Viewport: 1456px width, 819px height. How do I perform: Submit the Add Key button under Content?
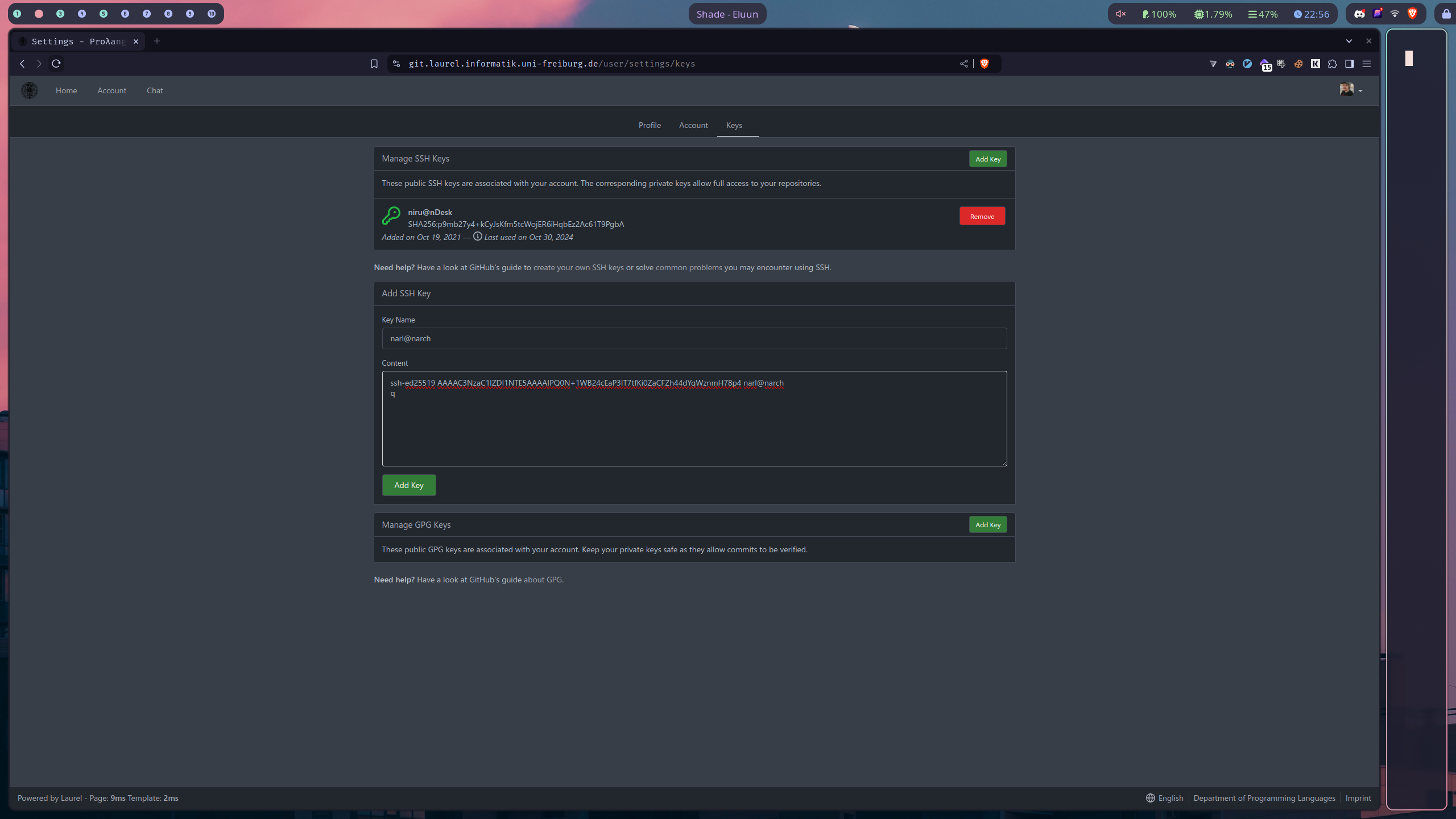pos(409,485)
